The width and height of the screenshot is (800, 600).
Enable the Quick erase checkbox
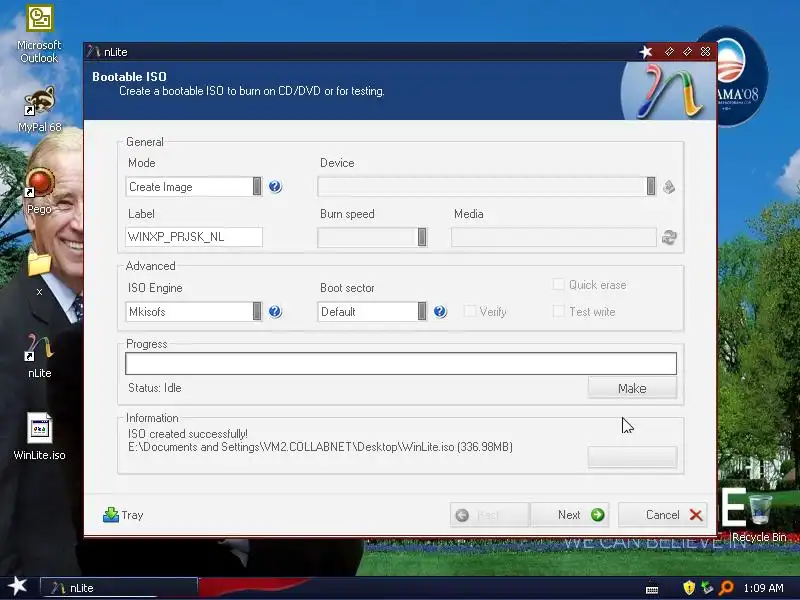[x=559, y=284]
